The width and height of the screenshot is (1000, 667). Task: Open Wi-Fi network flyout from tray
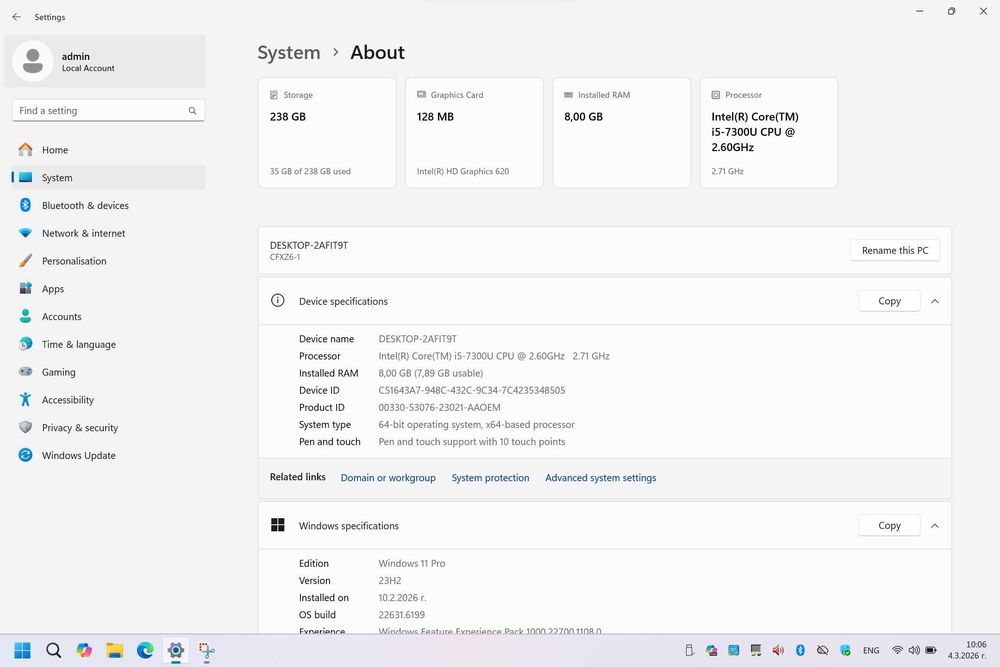click(897, 650)
